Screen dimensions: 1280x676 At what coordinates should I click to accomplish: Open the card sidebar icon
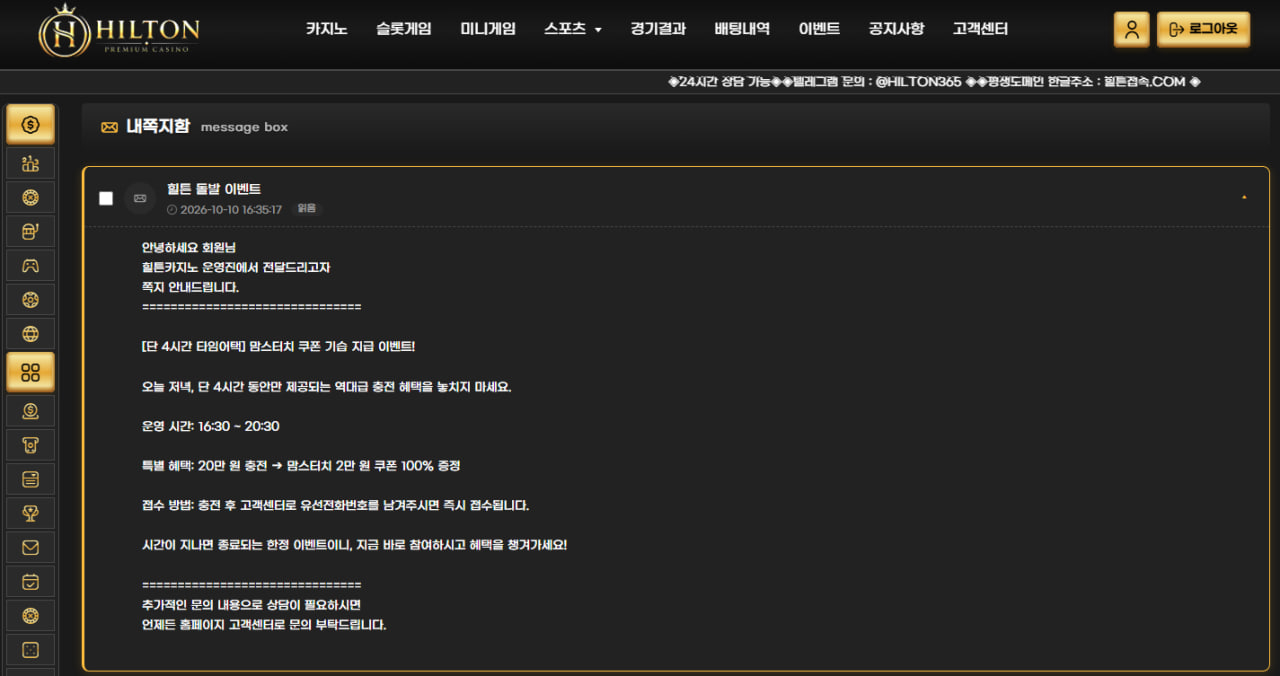[x=30, y=479]
